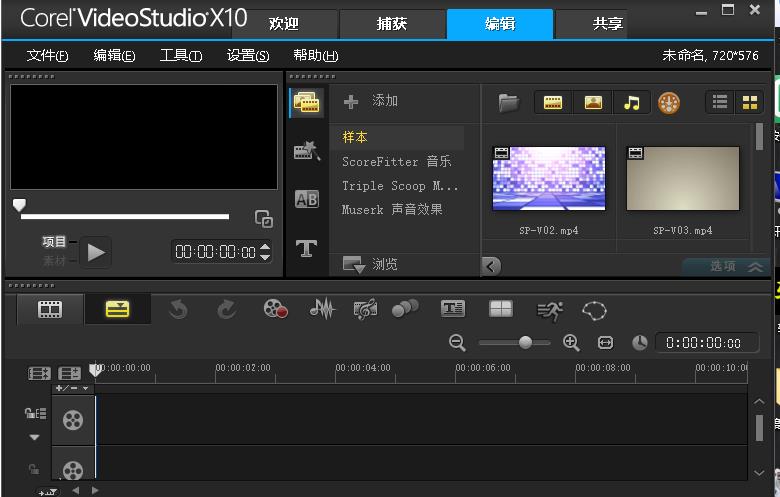Image resolution: width=780 pixels, height=497 pixels.
Task: Toggle showing photos in the library
Action: (x=593, y=103)
